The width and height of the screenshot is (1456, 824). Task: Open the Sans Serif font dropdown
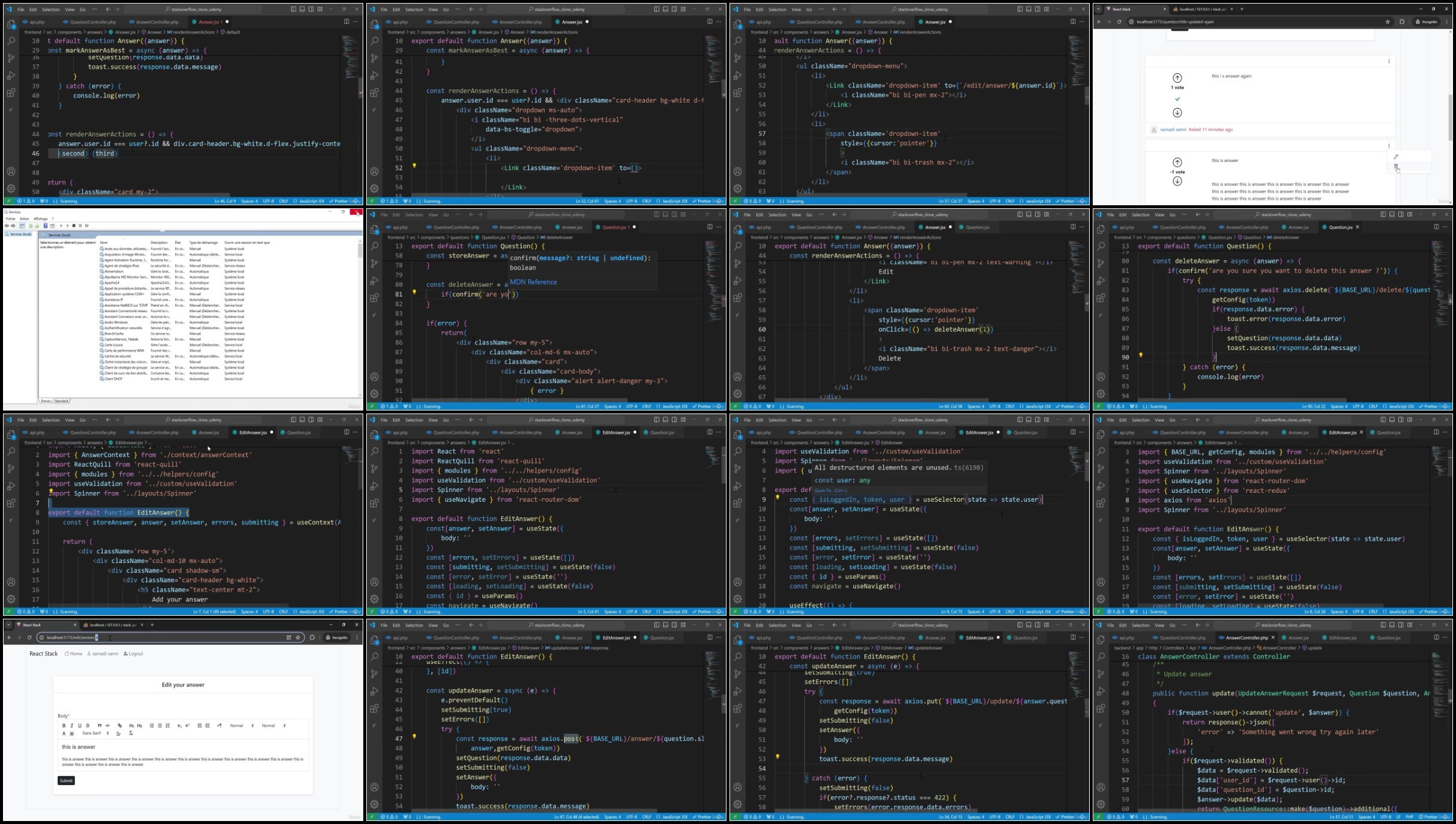(96, 733)
